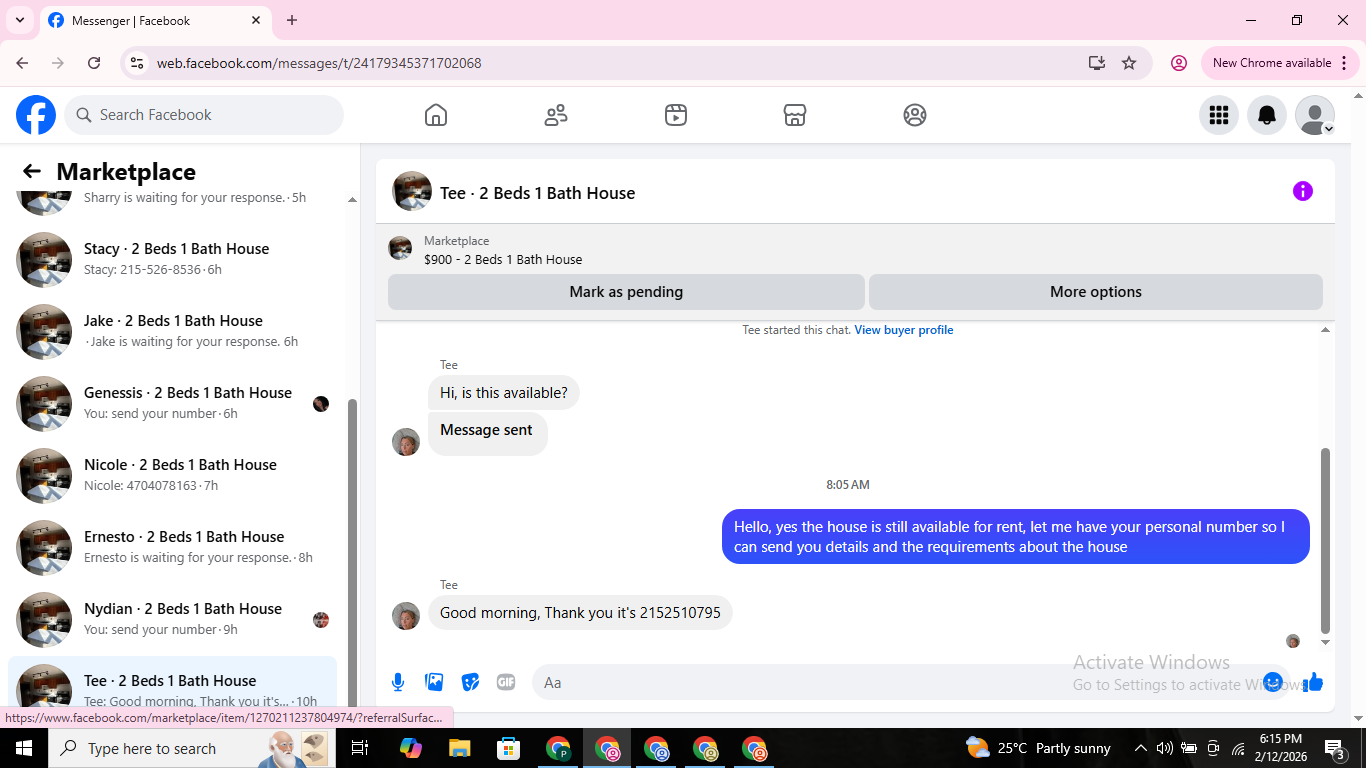Image resolution: width=1366 pixels, height=768 pixels.
Task: Click Tee's message with phone number
Action: [580, 613]
